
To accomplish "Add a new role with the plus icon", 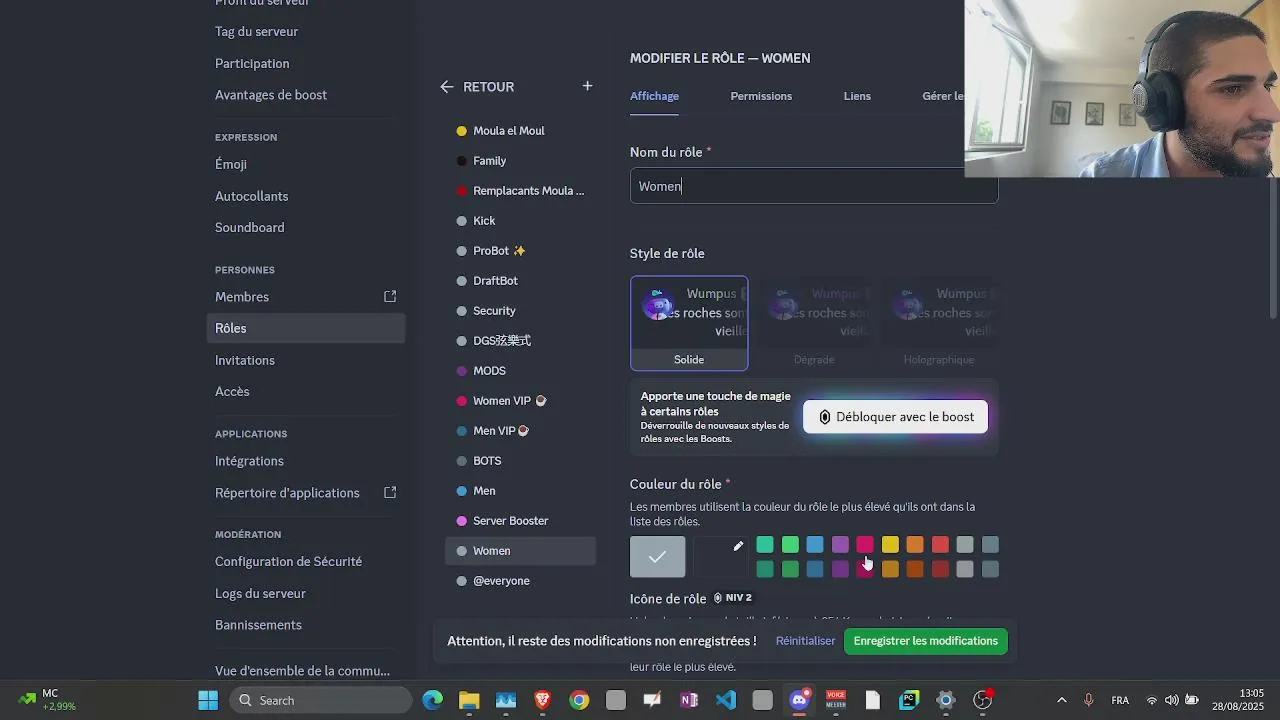I will (x=587, y=86).
